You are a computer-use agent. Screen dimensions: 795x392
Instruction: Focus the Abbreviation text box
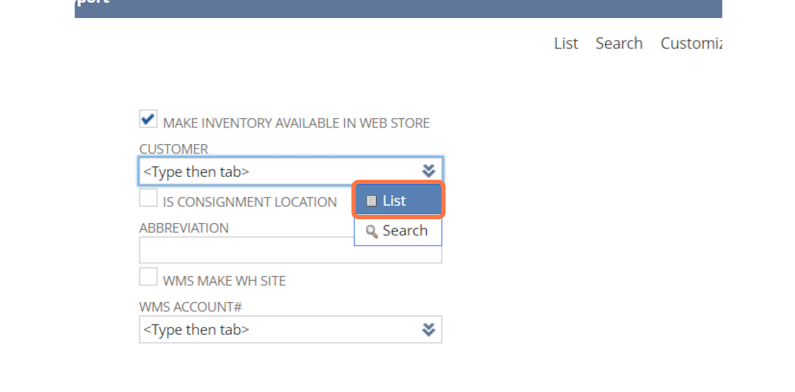coord(291,250)
